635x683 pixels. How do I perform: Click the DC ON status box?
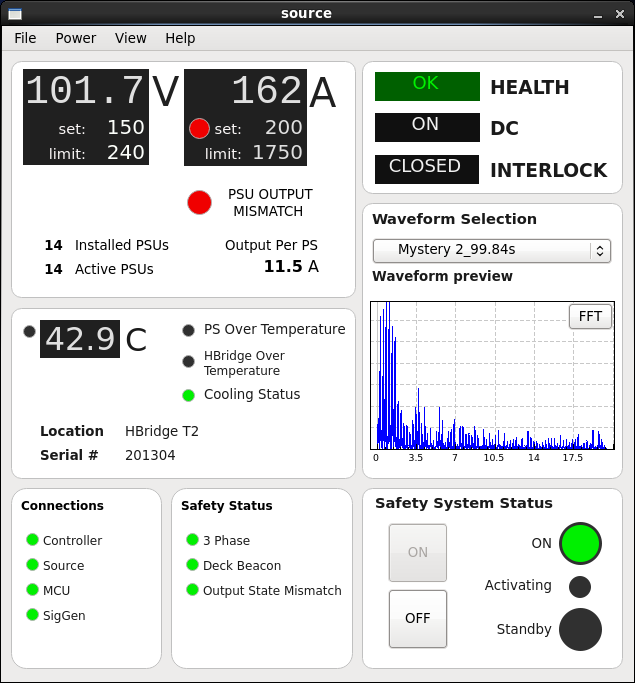click(427, 127)
